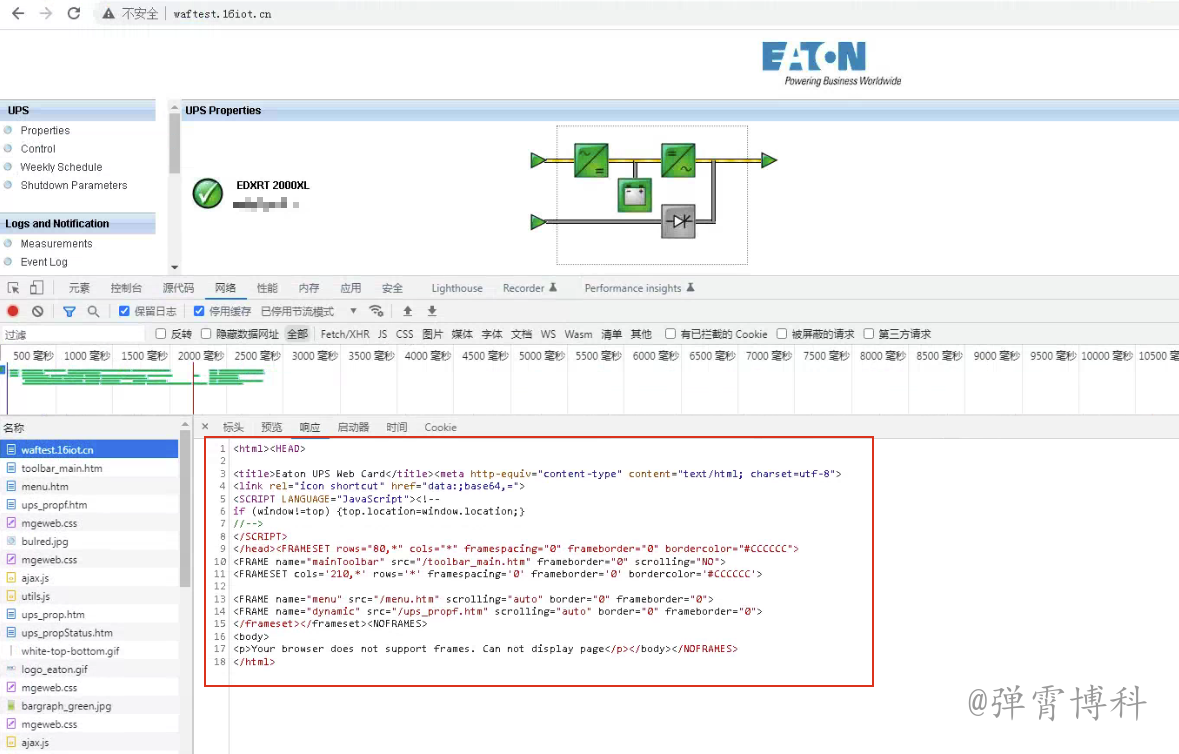Open Event Log link in sidebar
Screen dimensions: 1179x754
[44, 262]
